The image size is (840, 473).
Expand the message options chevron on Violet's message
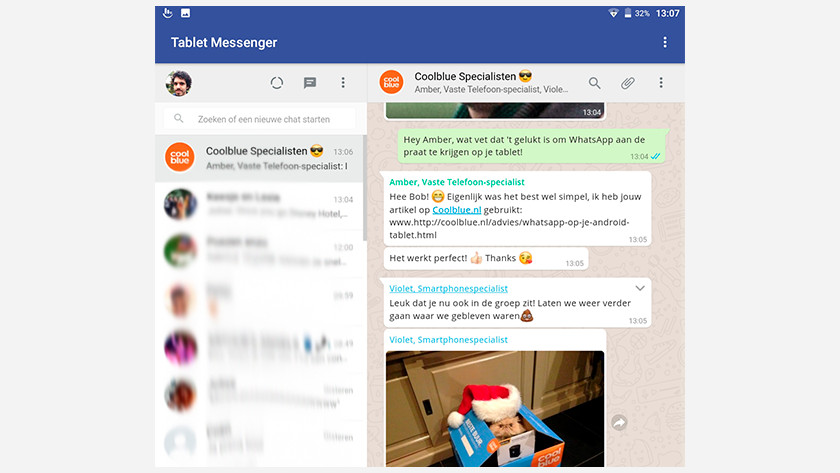tap(640, 288)
